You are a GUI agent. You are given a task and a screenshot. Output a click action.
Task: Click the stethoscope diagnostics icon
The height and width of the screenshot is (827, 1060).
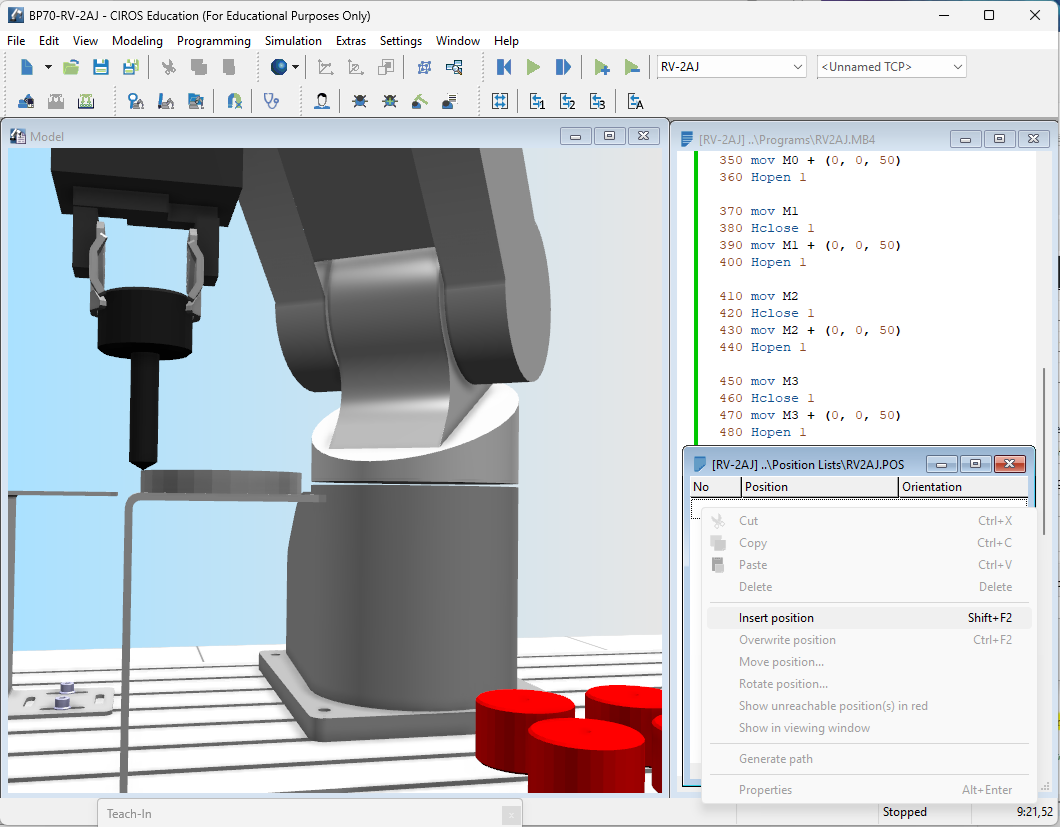(271, 101)
